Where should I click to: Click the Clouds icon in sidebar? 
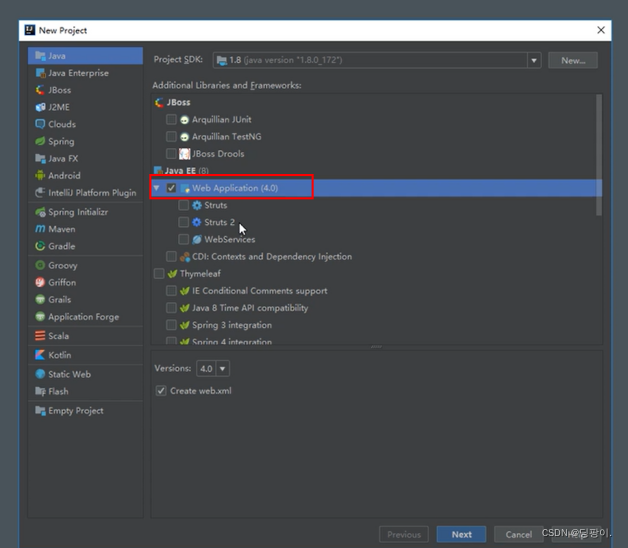click(40, 124)
